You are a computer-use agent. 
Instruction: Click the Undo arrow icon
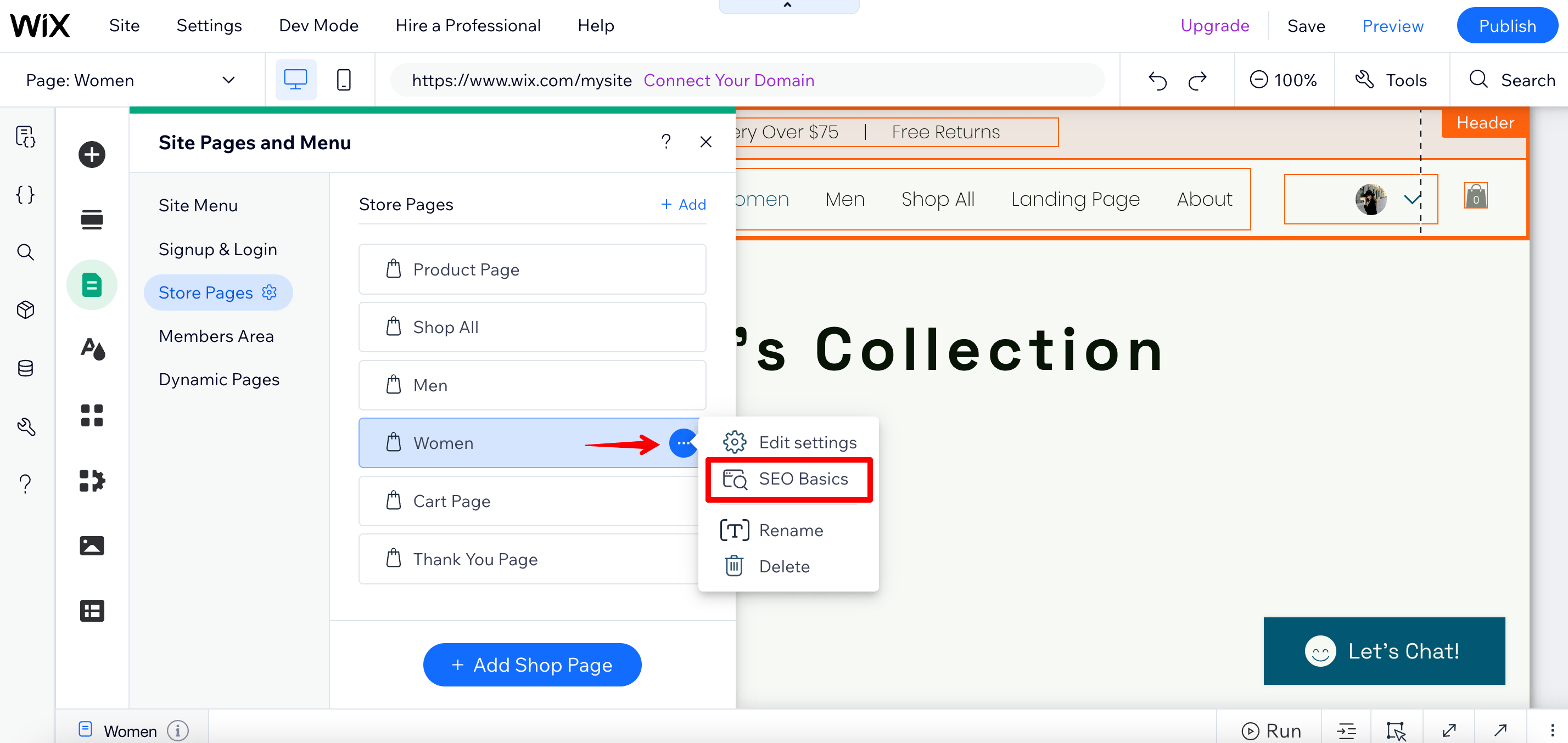tap(1157, 80)
